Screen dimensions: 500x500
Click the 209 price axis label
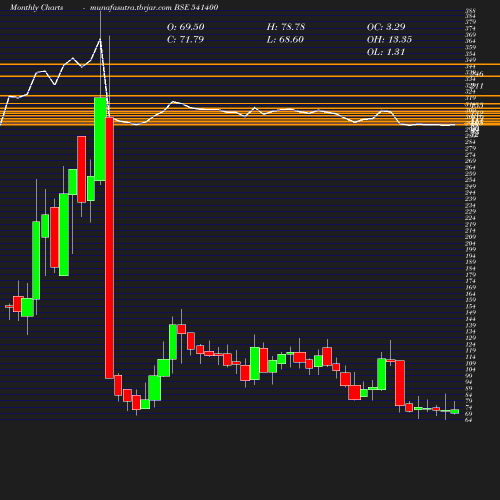470,237
